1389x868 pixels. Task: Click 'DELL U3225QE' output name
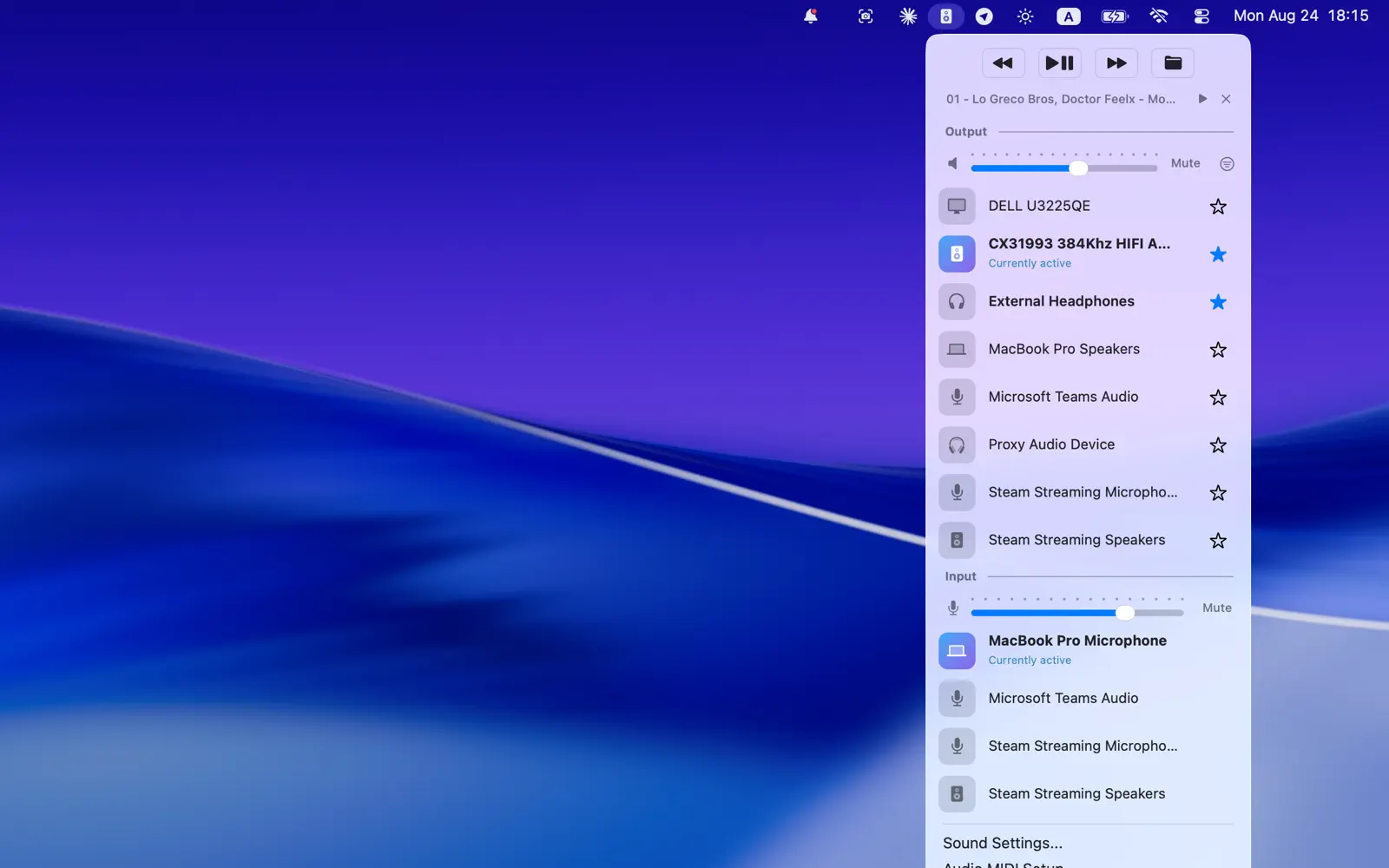click(1039, 206)
